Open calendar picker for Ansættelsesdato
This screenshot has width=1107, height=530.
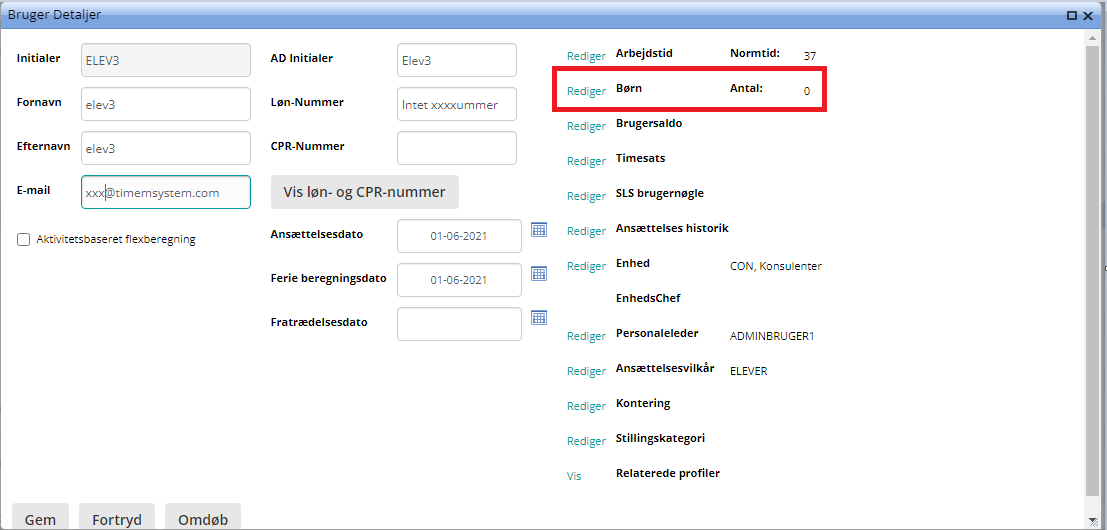click(539, 230)
